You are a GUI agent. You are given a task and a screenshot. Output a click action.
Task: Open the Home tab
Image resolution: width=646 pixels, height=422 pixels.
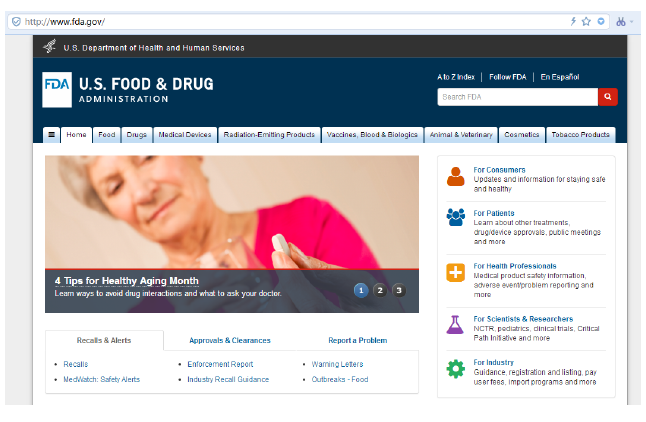(76, 135)
